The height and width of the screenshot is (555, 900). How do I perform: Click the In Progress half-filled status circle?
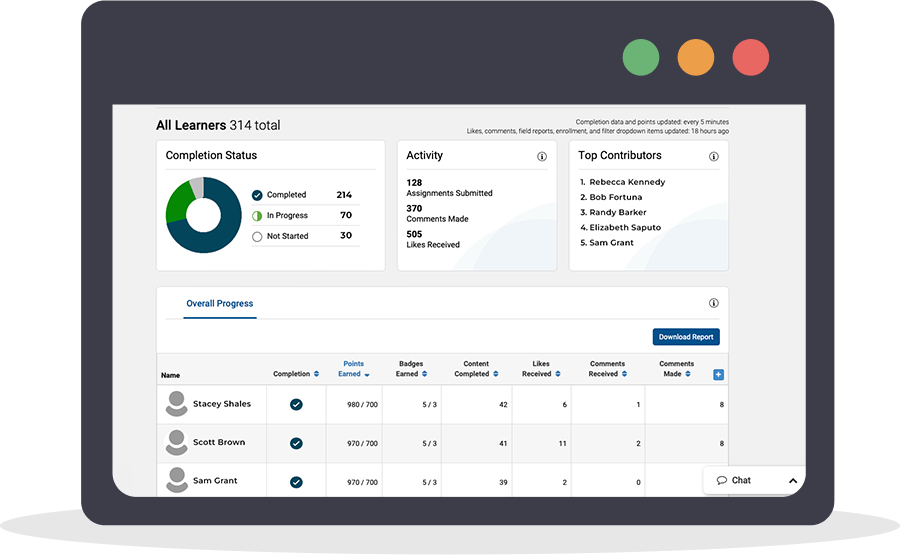pos(257,216)
